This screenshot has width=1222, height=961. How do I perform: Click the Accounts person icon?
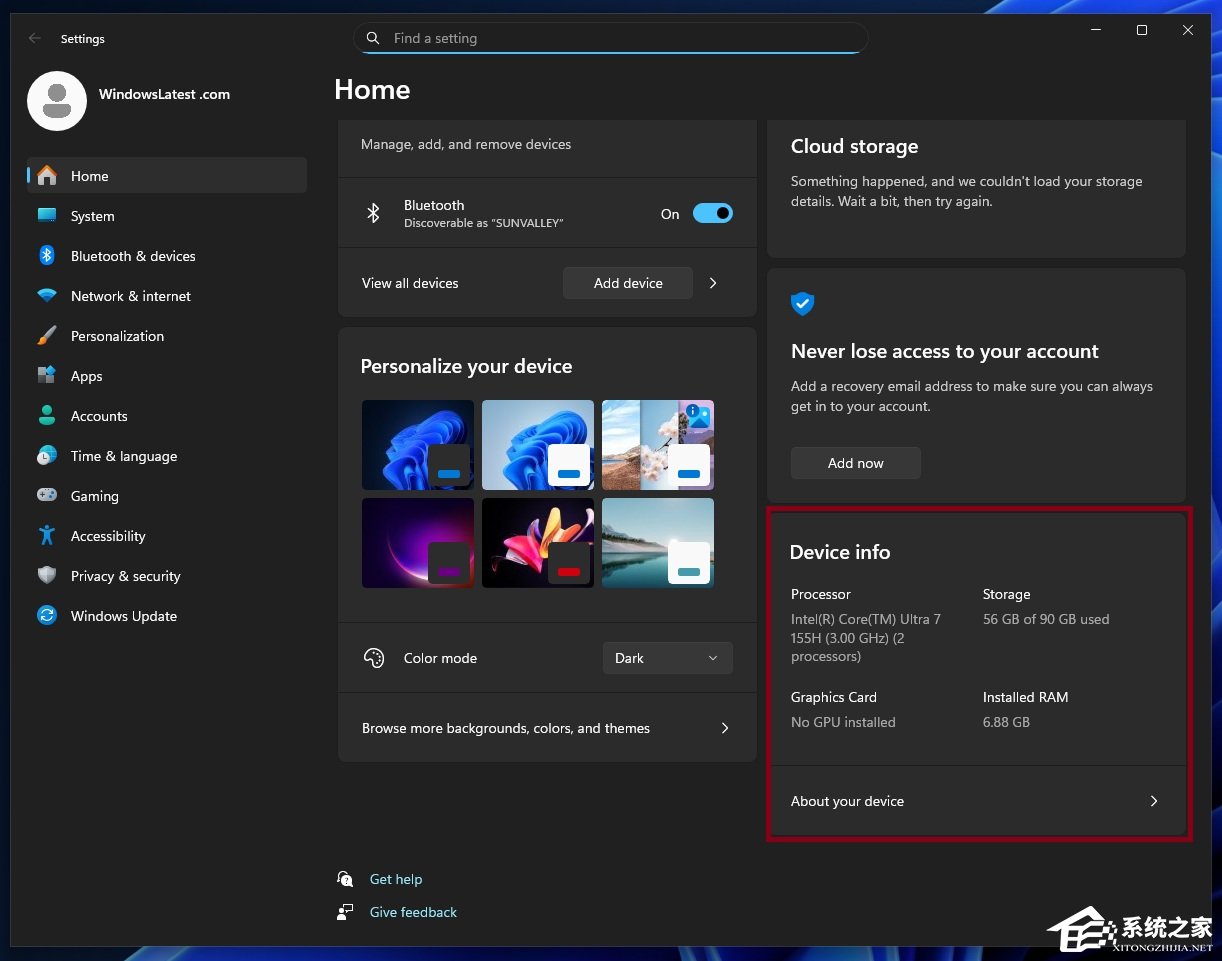click(47, 416)
